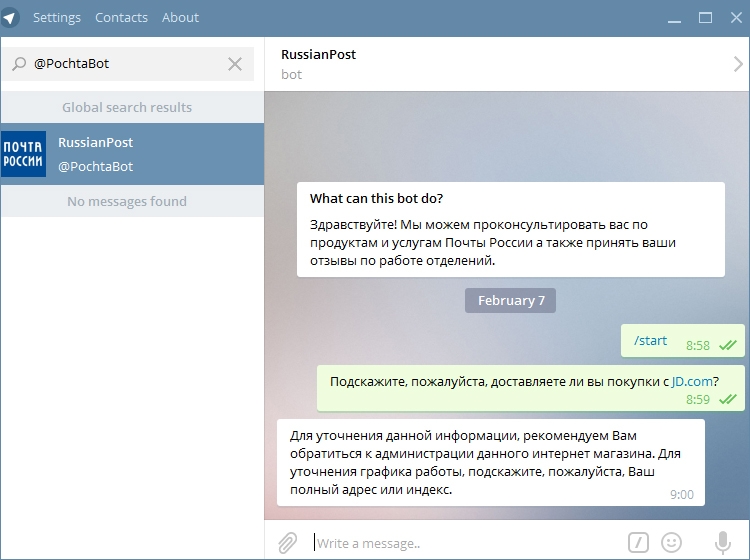Screen dimensions: 750x560
Task: Attach a file with the paperclip icon
Action: (287, 543)
